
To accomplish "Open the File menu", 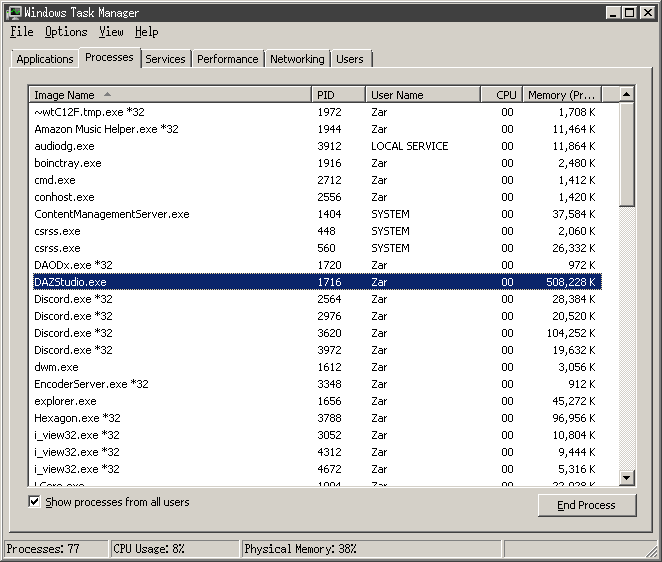I will [x=22, y=32].
